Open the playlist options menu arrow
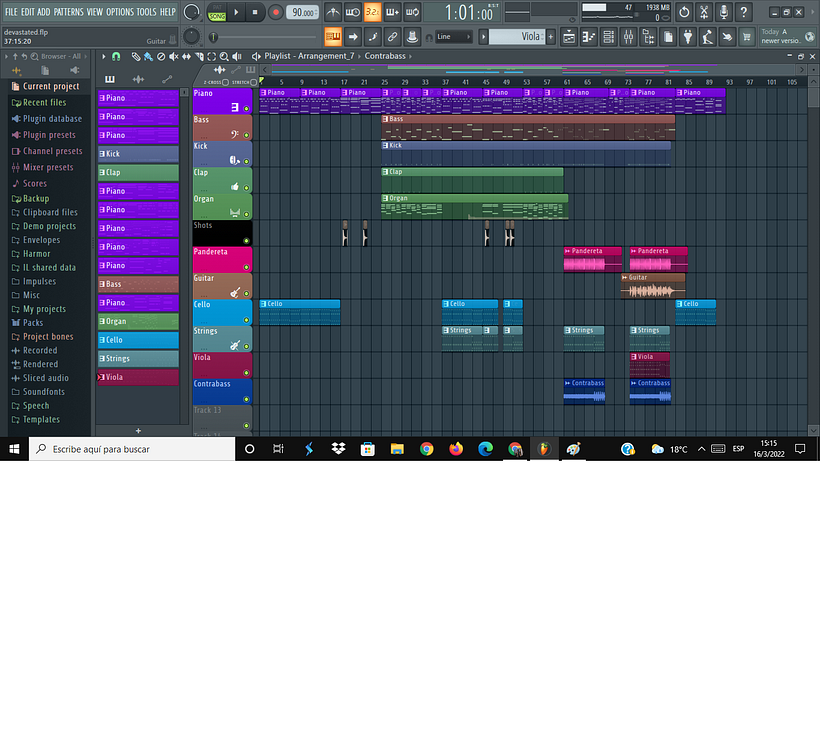 [x=104, y=56]
